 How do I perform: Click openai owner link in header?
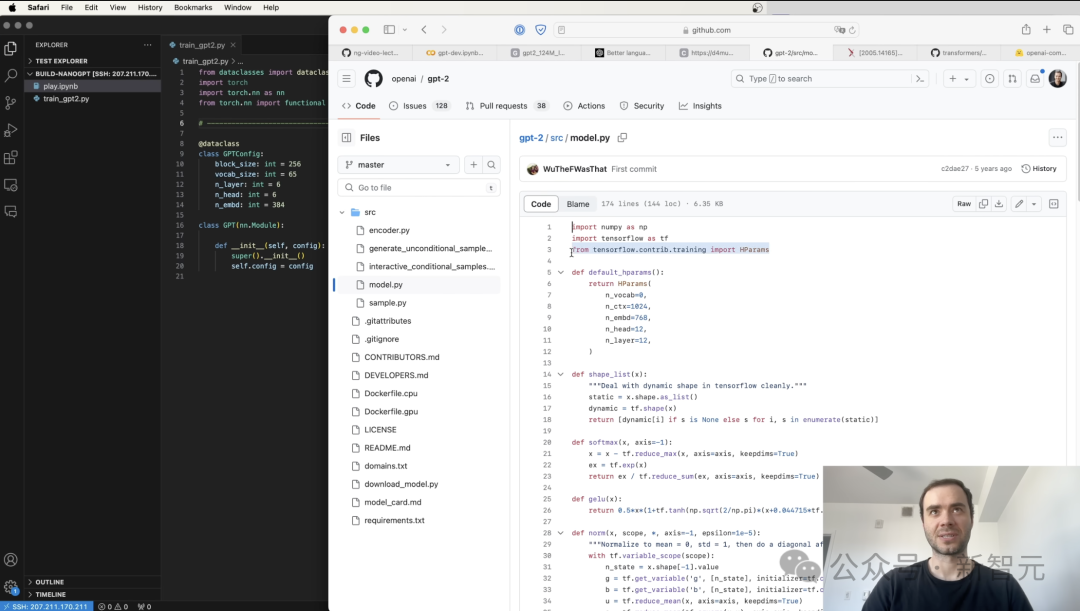click(404, 79)
